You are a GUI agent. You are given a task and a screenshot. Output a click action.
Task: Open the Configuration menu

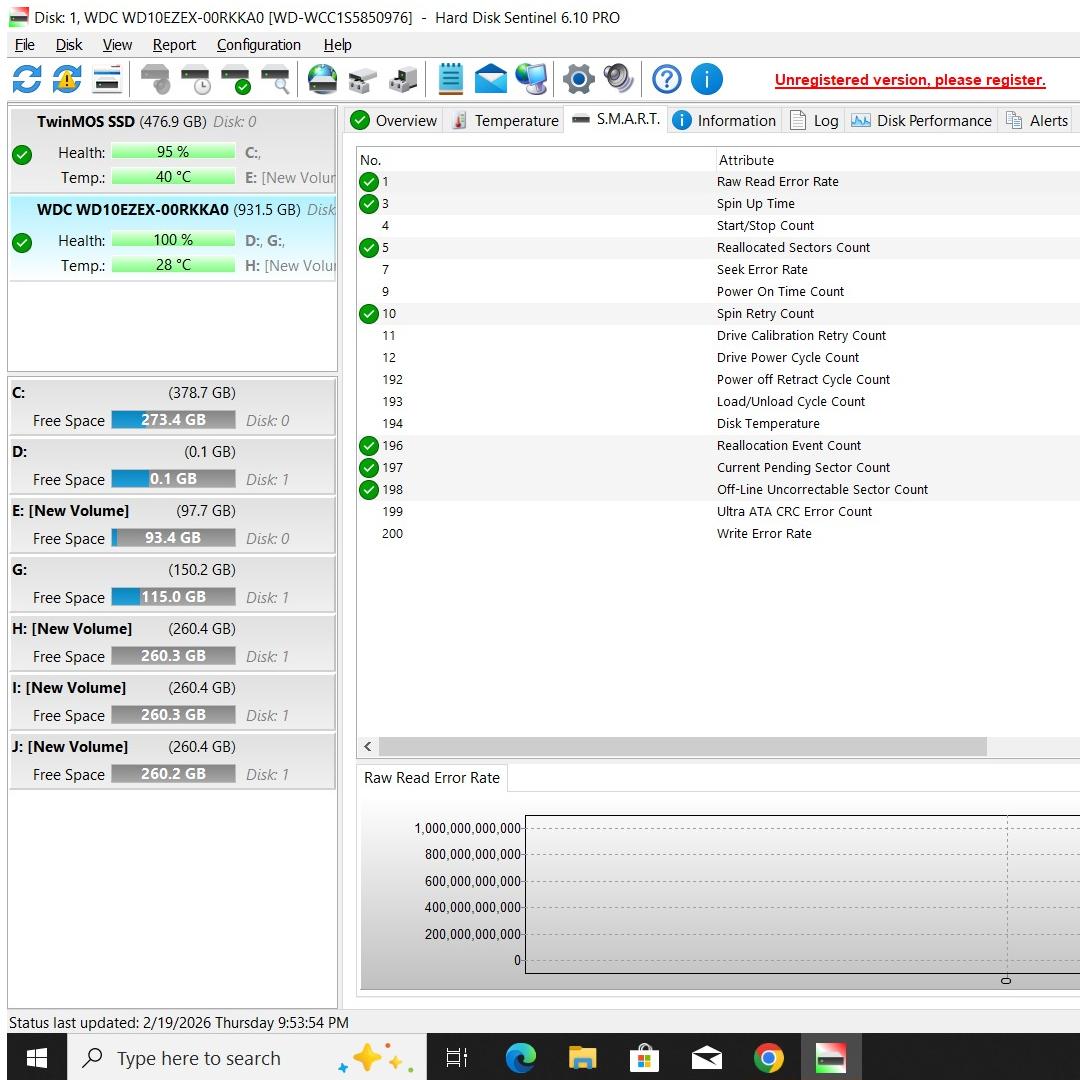(258, 45)
